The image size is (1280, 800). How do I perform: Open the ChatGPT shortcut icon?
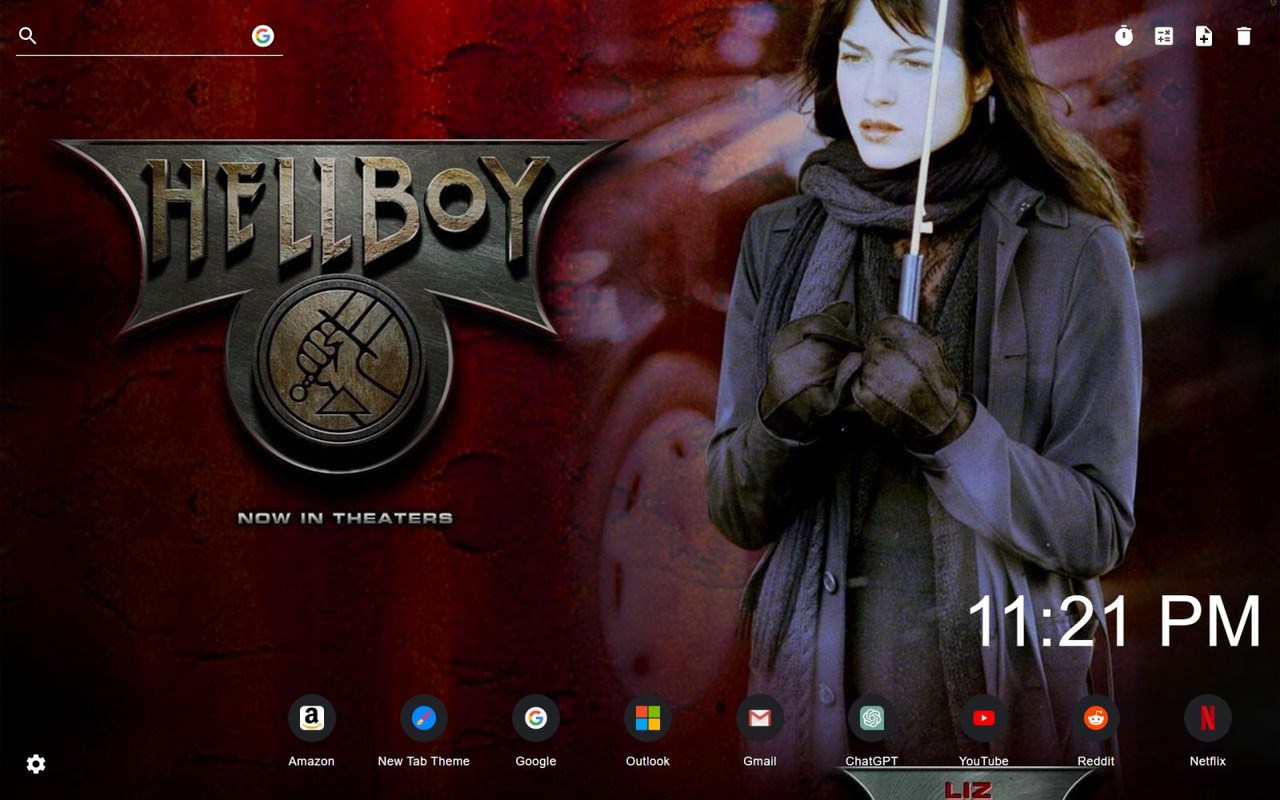872,718
